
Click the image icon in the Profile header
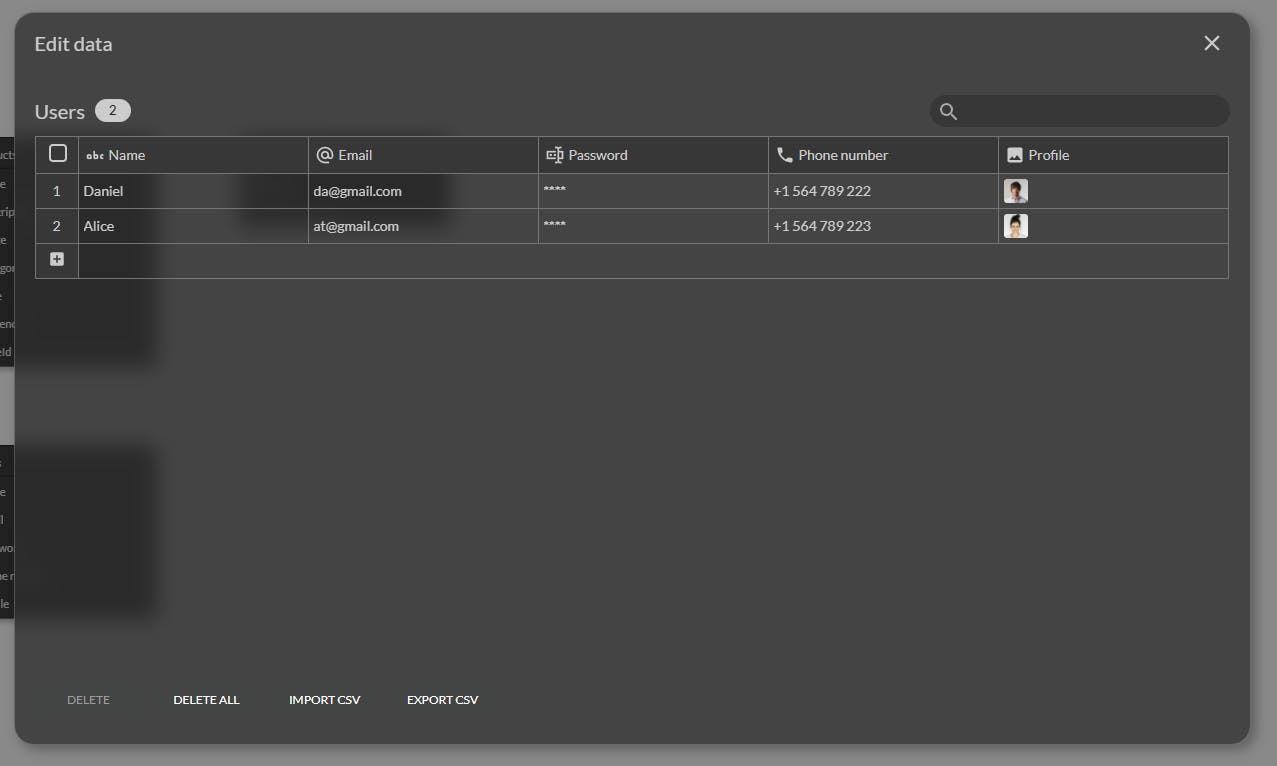pos(1015,155)
